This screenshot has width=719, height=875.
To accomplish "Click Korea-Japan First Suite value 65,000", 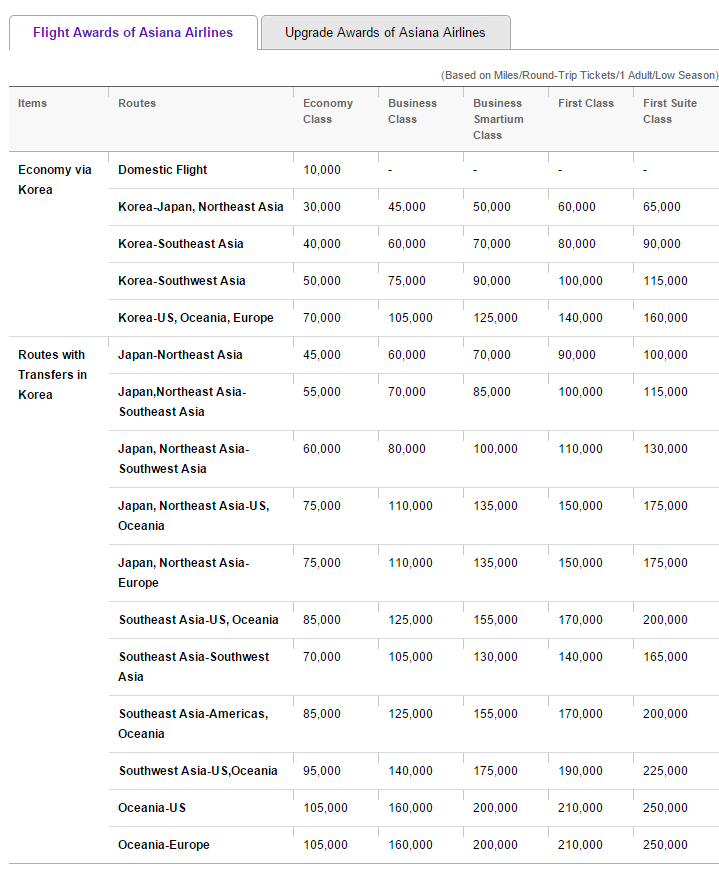I will 662,207.
